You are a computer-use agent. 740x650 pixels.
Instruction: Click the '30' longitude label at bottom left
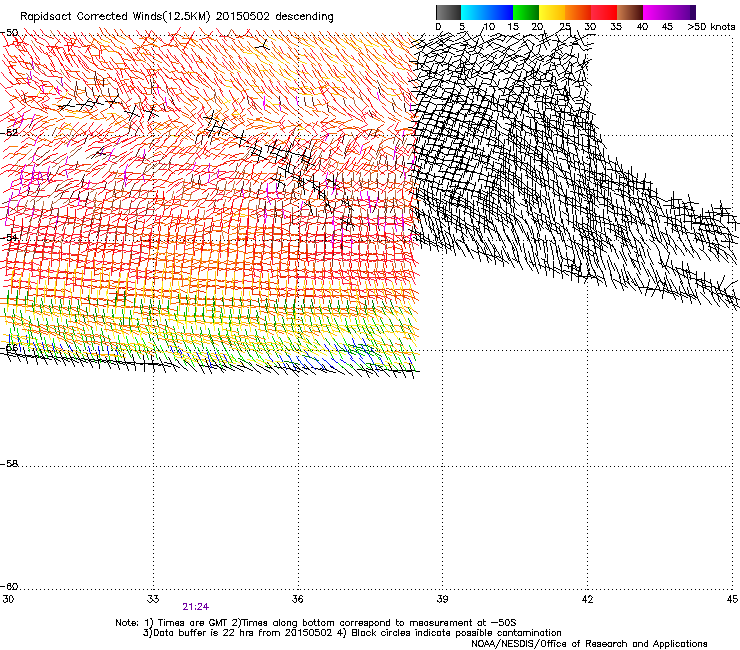click(x=8, y=599)
